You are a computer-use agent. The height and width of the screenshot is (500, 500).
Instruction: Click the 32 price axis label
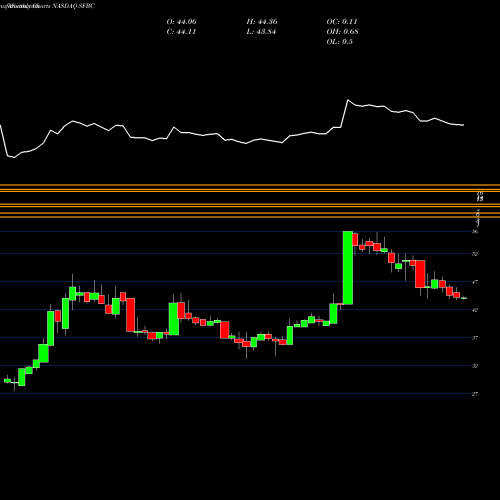[475, 366]
